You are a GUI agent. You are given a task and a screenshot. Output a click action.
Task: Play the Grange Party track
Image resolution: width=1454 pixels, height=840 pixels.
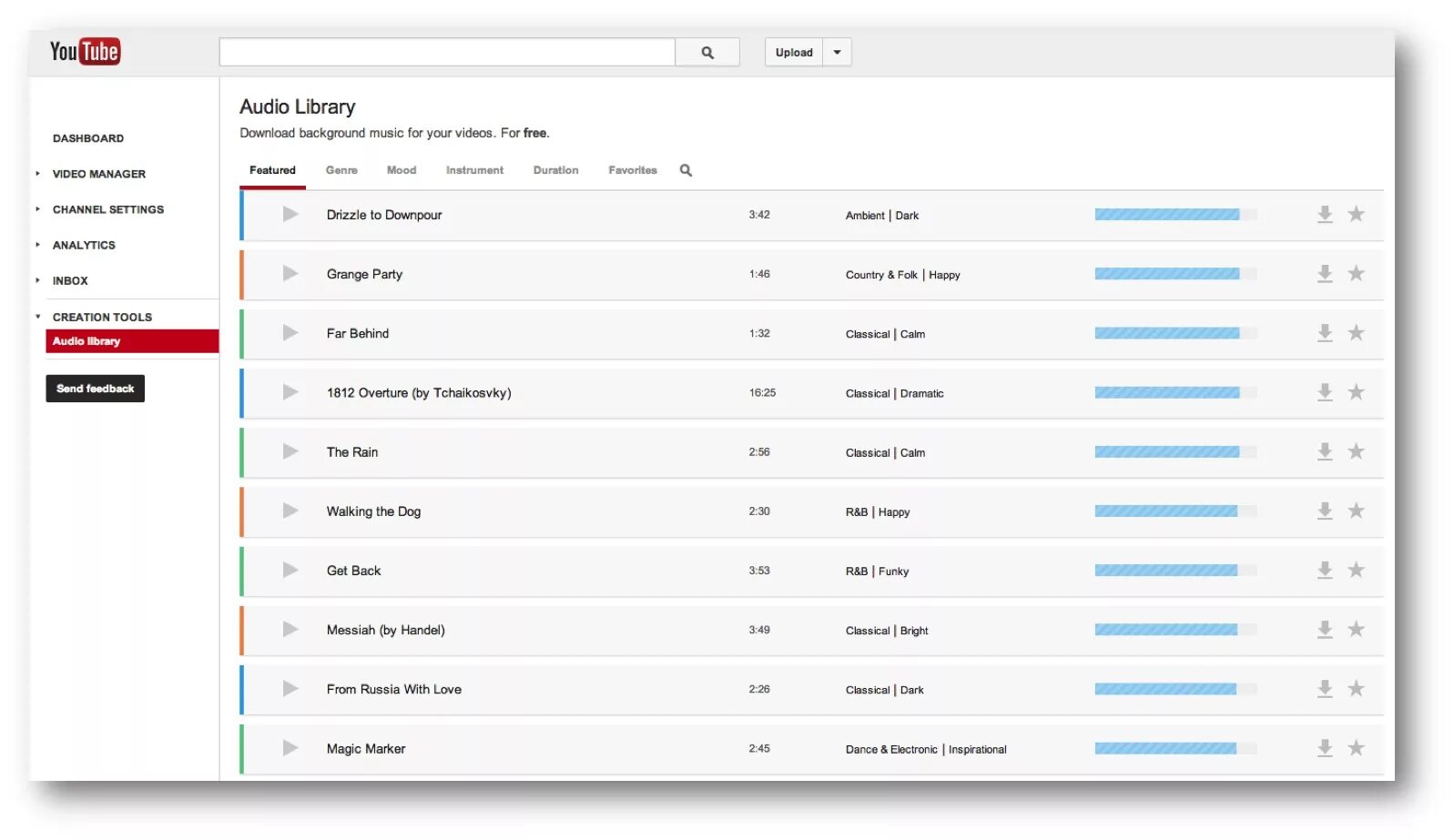pos(290,274)
